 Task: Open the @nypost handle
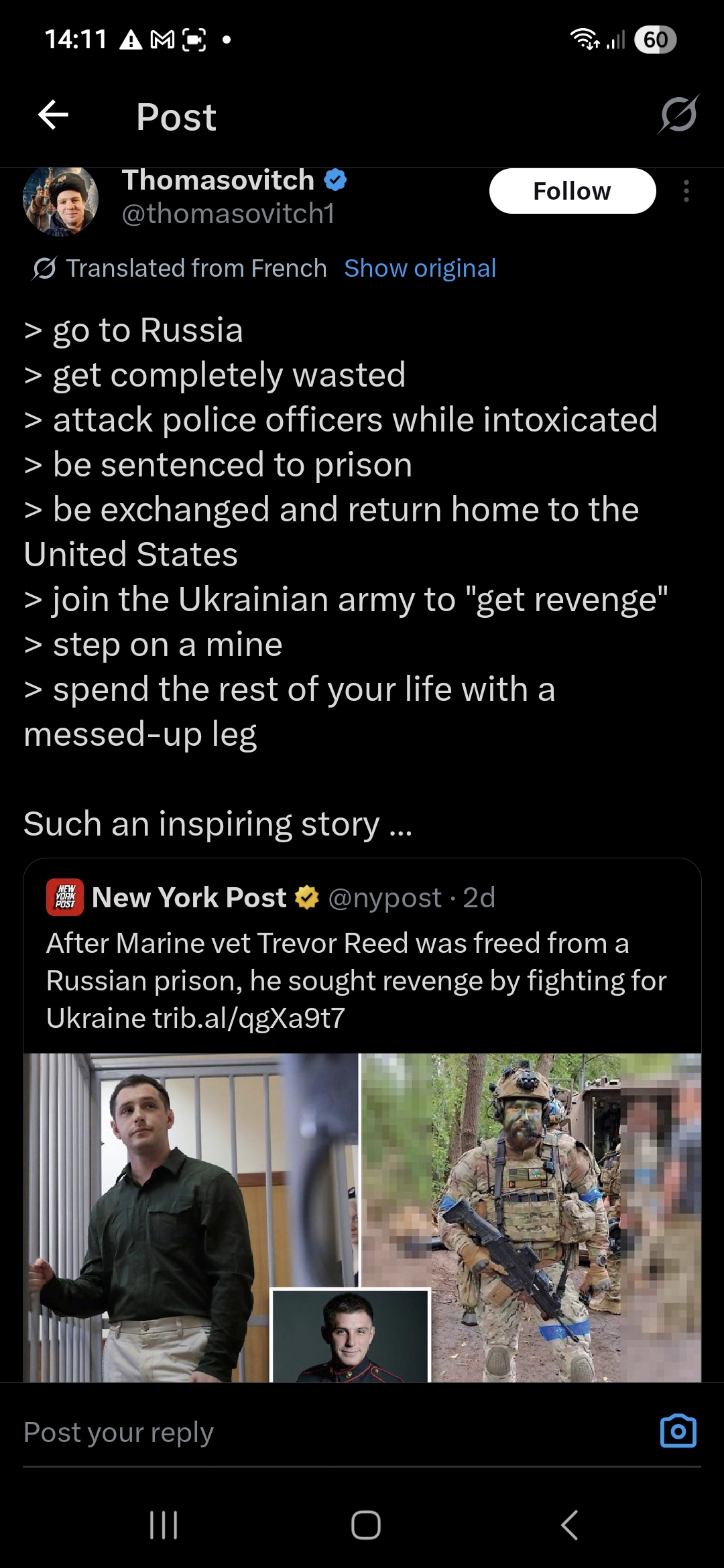point(385,898)
